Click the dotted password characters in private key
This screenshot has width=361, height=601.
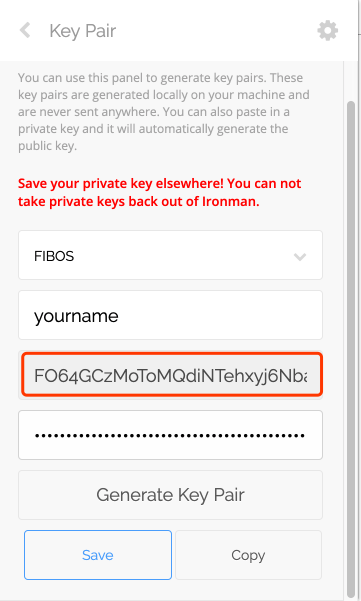coord(170,436)
